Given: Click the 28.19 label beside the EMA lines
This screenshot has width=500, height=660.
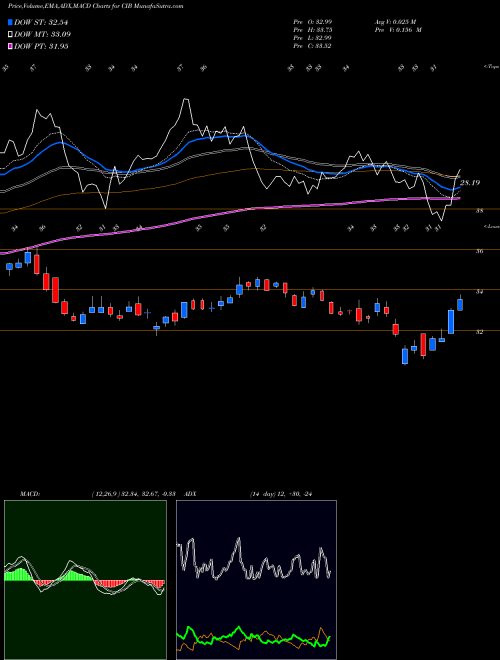Looking at the screenshot, I should [470, 183].
